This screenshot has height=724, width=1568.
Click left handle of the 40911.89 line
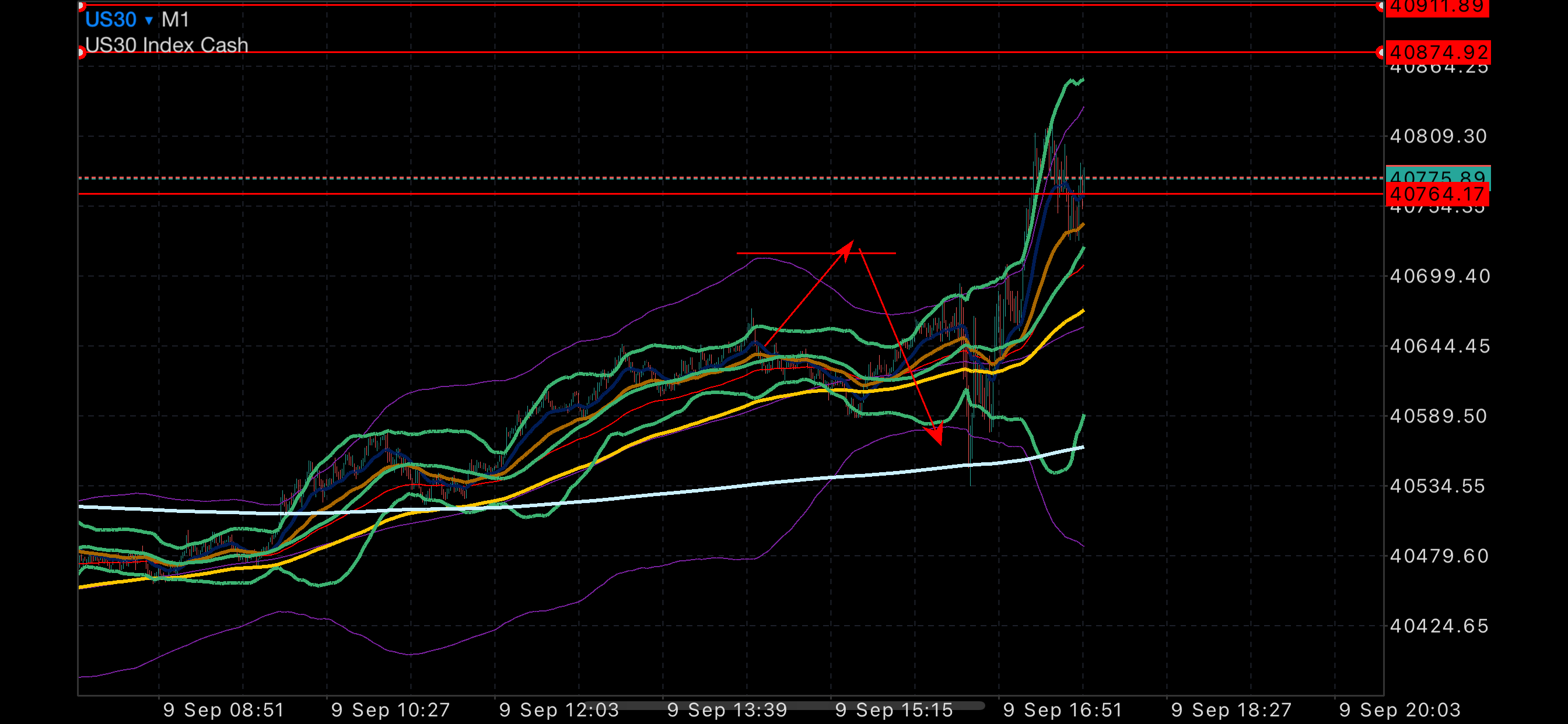point(81,5)
